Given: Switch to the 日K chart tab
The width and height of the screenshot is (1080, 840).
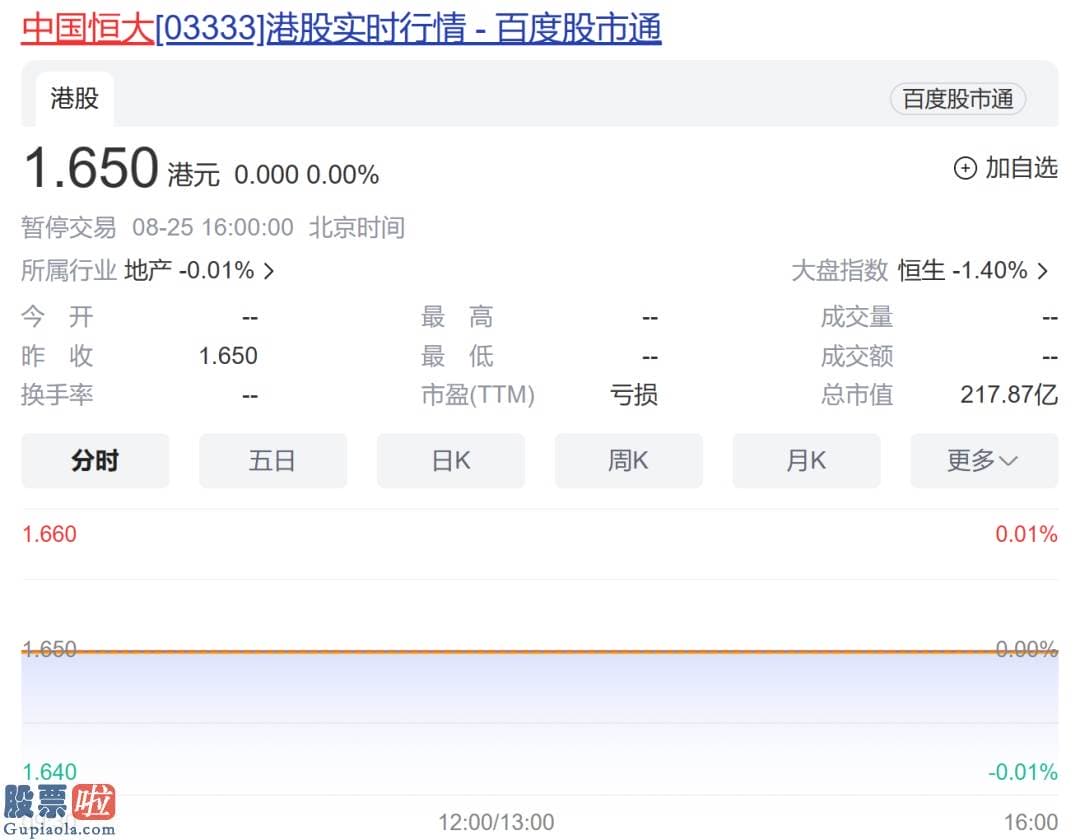Looking at the screenshot, I should click(x=450, y=461).
